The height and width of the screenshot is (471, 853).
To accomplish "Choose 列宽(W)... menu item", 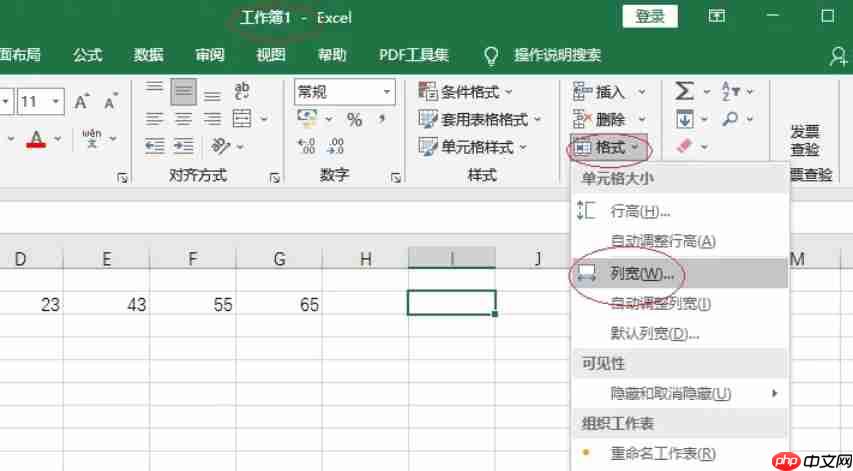I will 679,274.
